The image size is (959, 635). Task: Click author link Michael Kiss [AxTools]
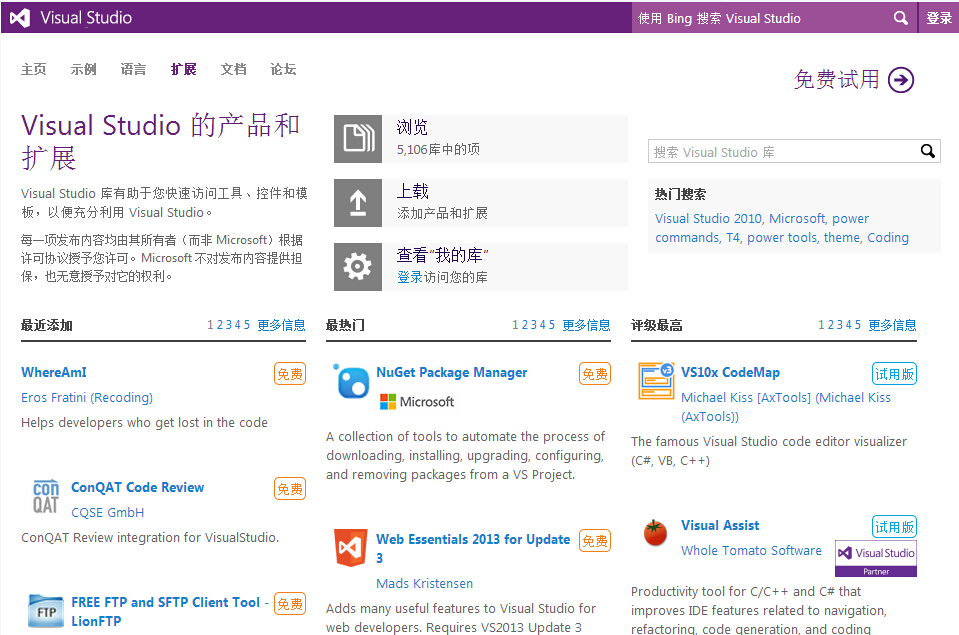pyautogui.click(x=786, y=407)
